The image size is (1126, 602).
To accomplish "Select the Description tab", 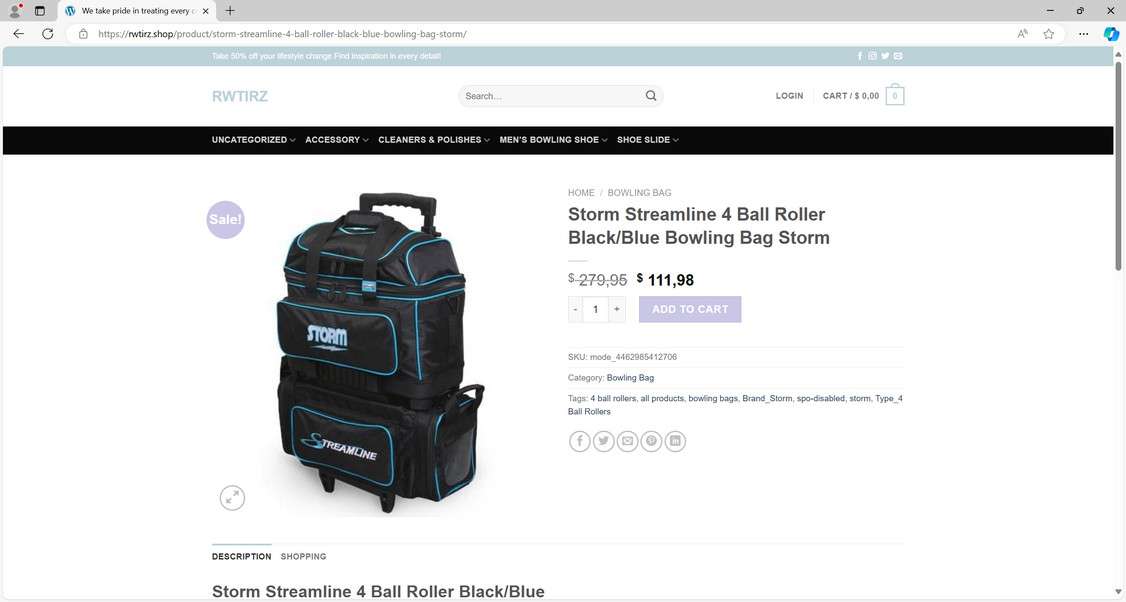I will [241, 557].
